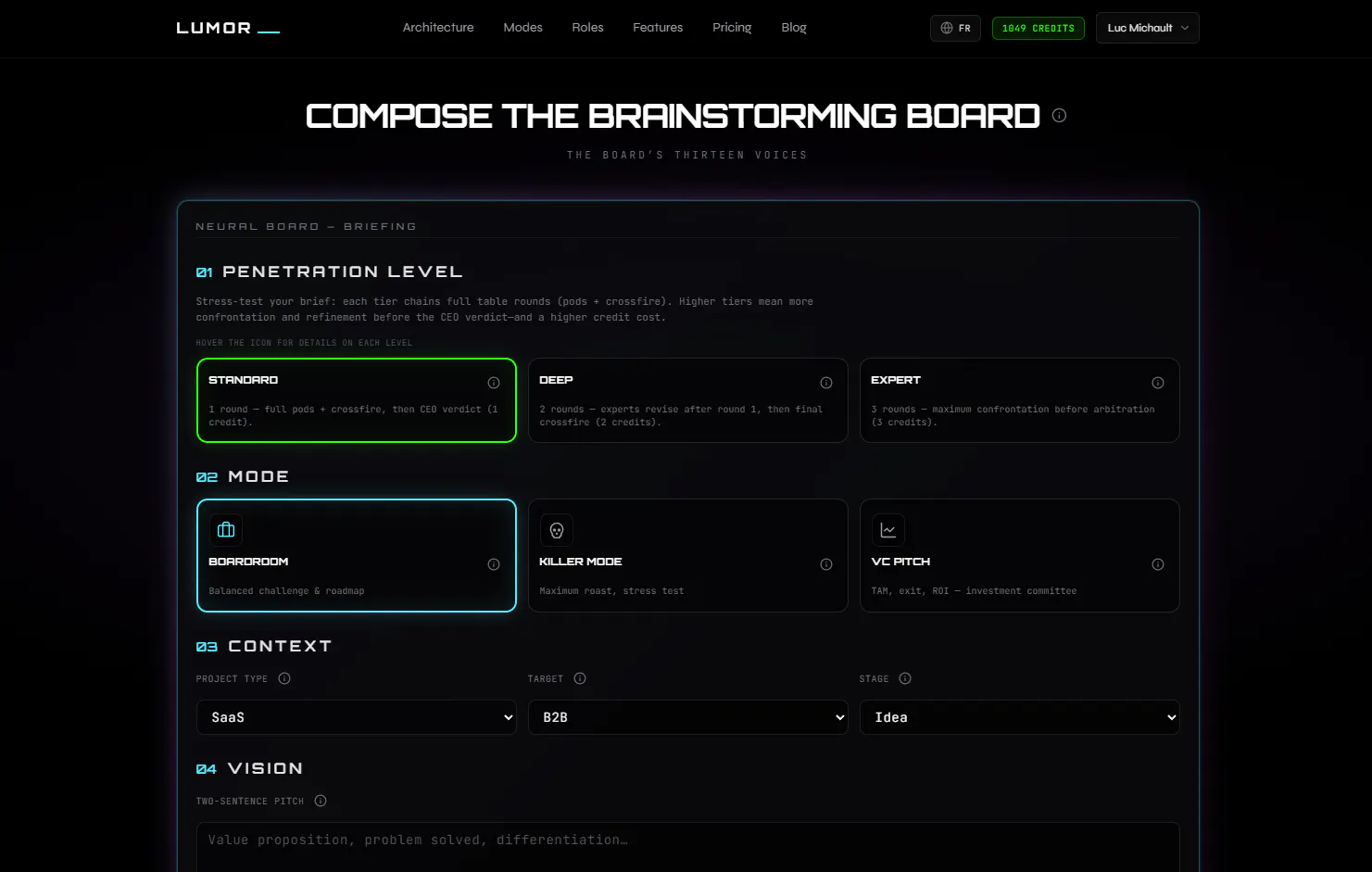Click the info icon on the Deep card

(x=826, y=383)
